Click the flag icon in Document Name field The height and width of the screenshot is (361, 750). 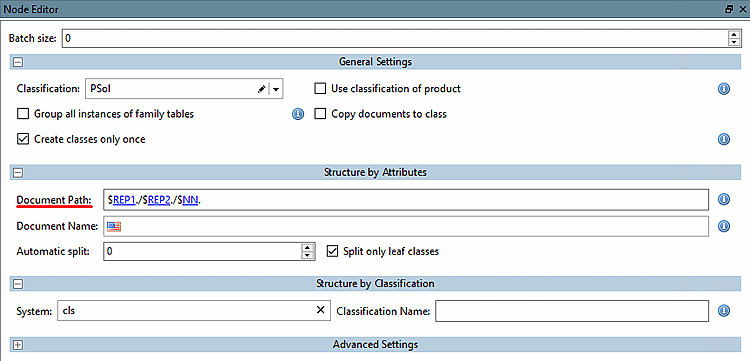click(114, 226)
